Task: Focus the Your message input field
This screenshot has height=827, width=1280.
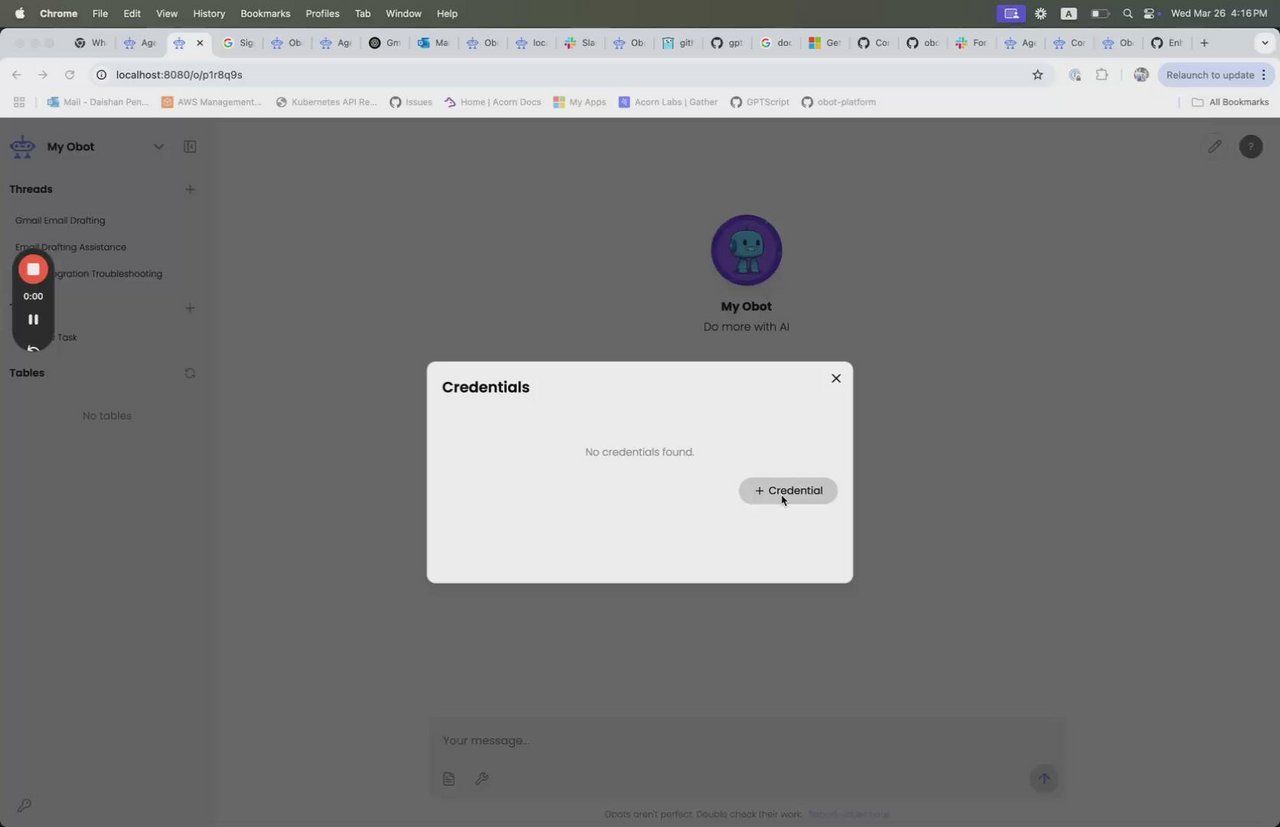Action: click(x=745, y=741)
